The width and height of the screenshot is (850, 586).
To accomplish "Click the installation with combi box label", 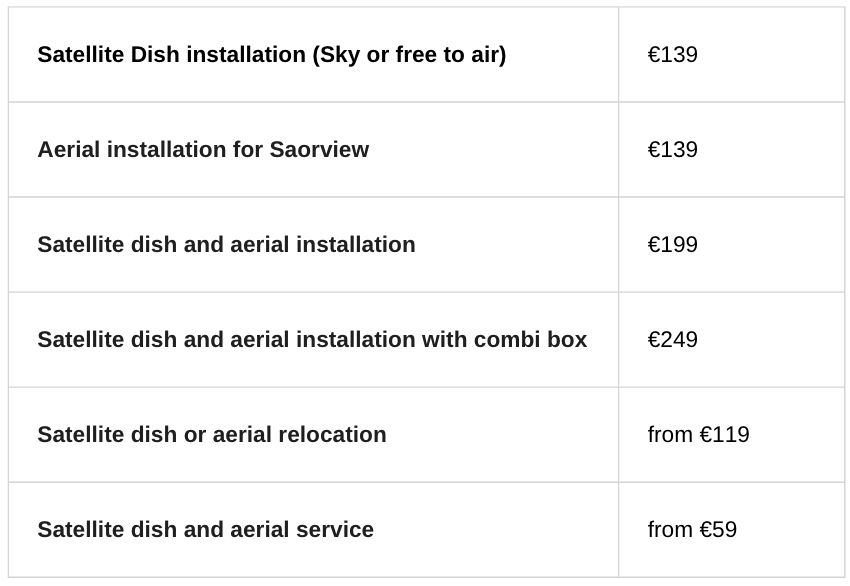I will pyautogui.click(x=312, y=340).
